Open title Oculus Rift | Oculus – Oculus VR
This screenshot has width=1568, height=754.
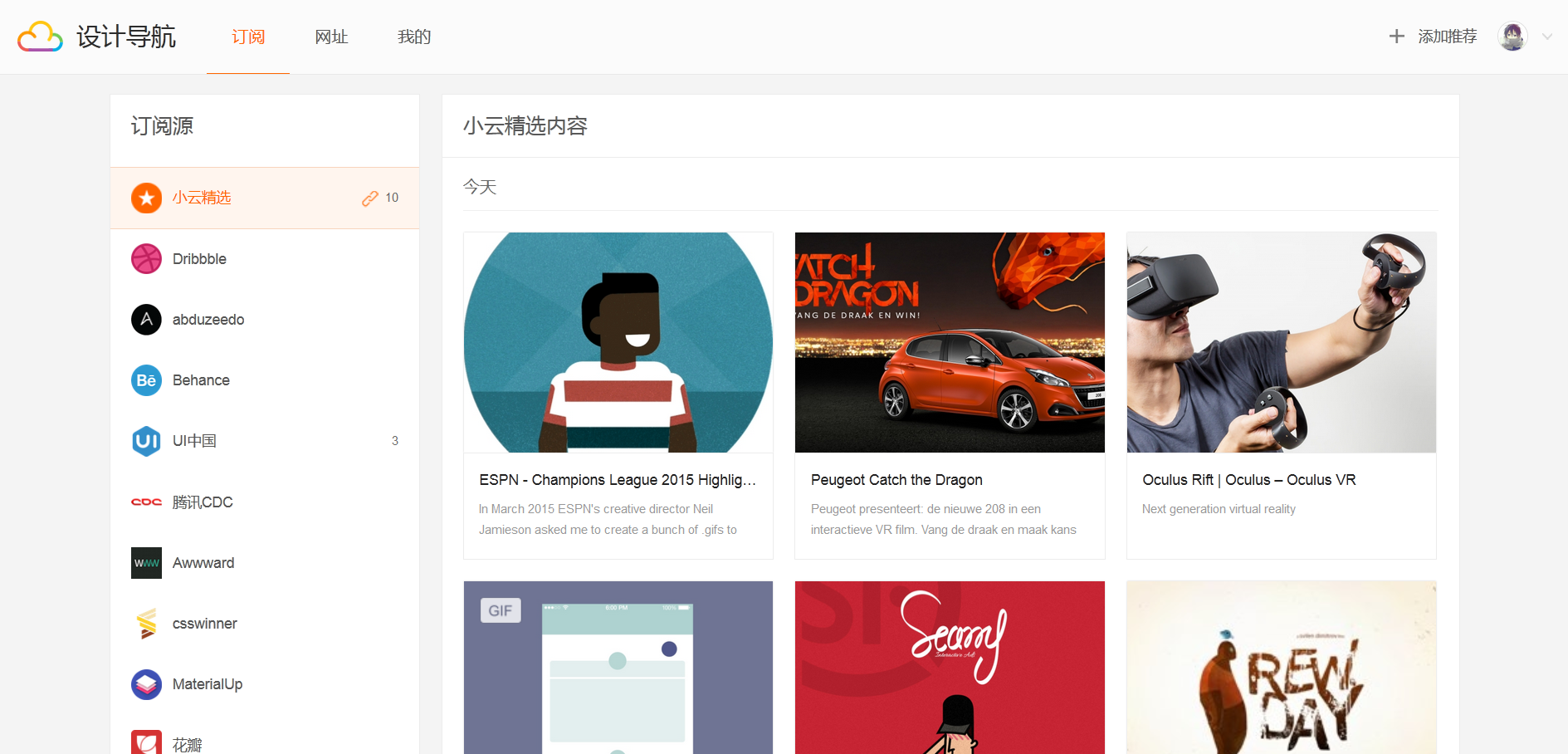coord(1249,480)
